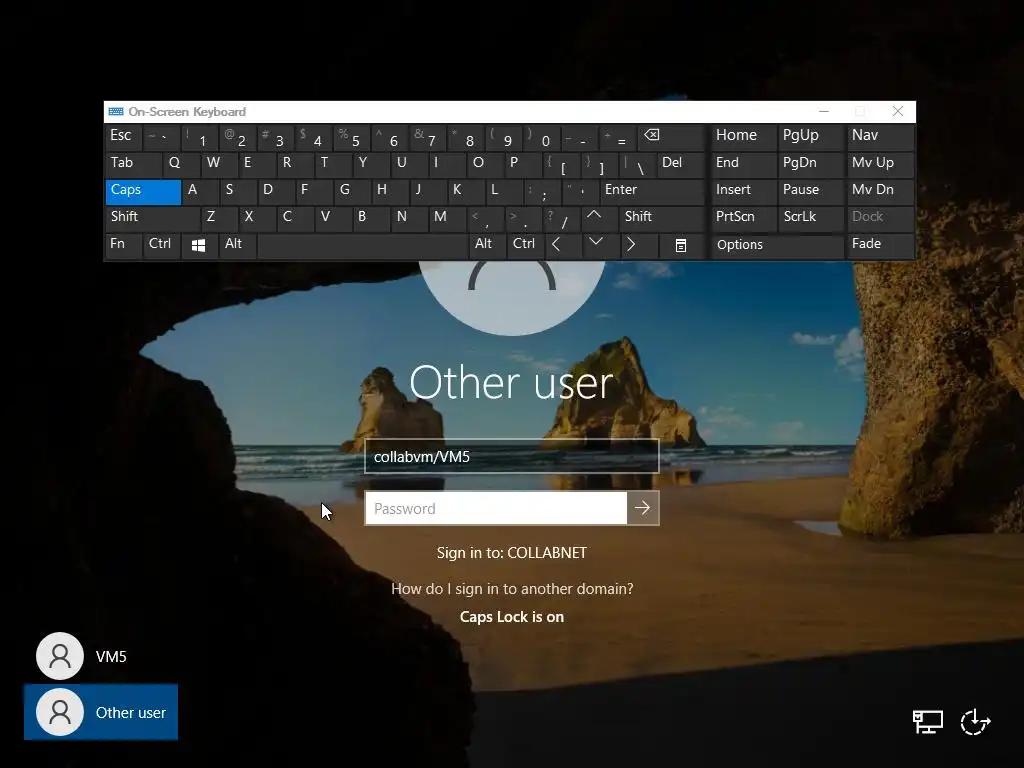Click the Mv Up key
The image size is (1024, 768).
880,164
